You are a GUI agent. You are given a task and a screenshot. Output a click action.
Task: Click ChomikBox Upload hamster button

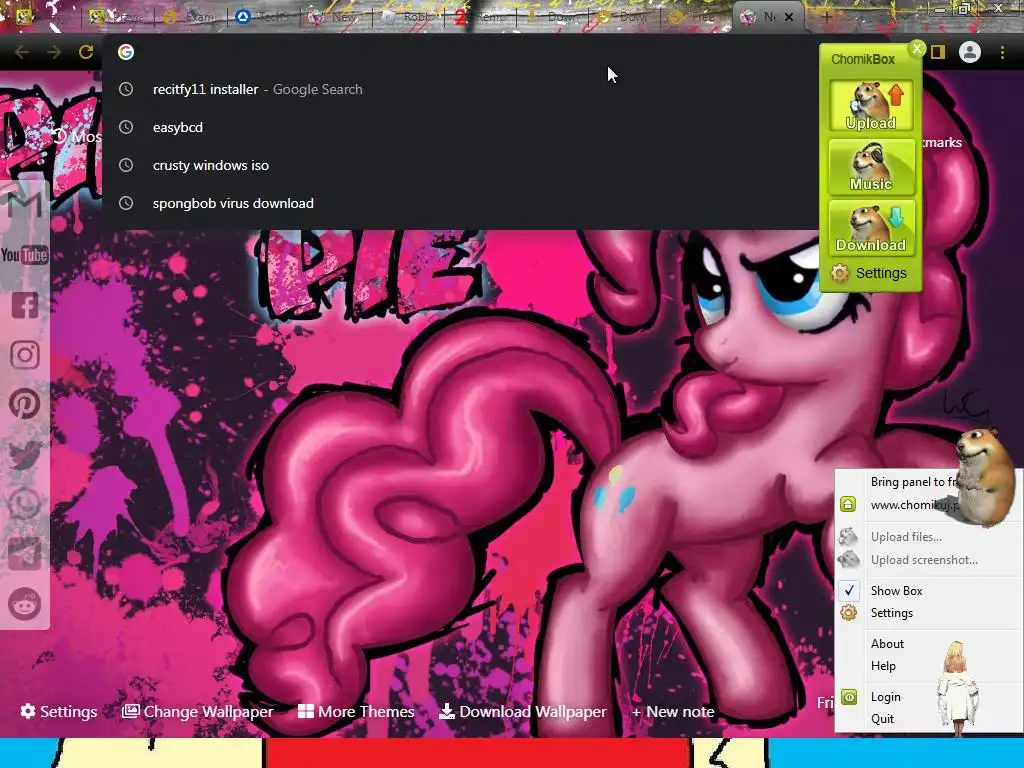point(871,106)
